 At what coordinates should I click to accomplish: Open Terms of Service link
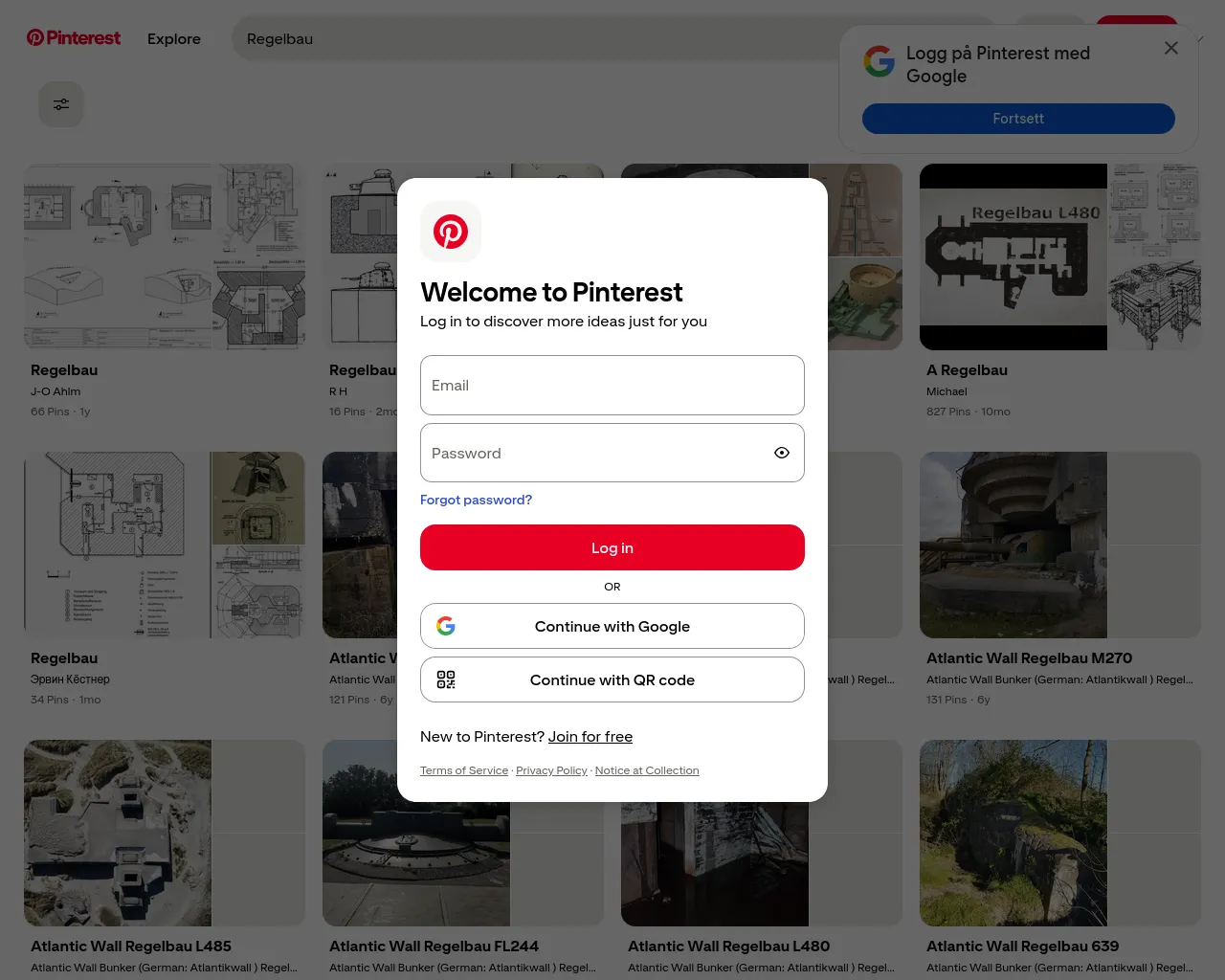coord(464,770)
